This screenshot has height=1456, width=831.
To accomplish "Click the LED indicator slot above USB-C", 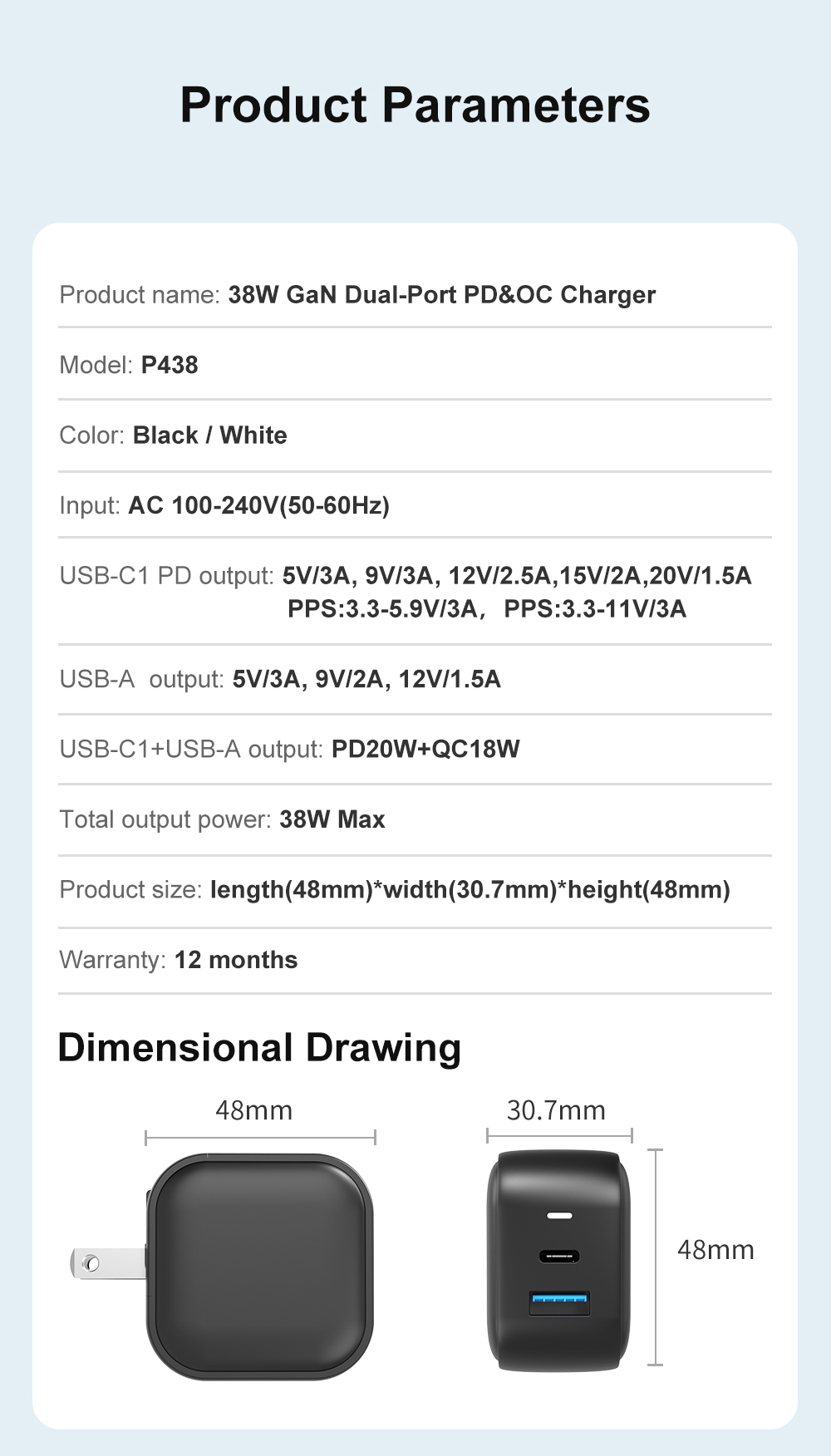I will pyautogui.click(x=559, y=1216).
